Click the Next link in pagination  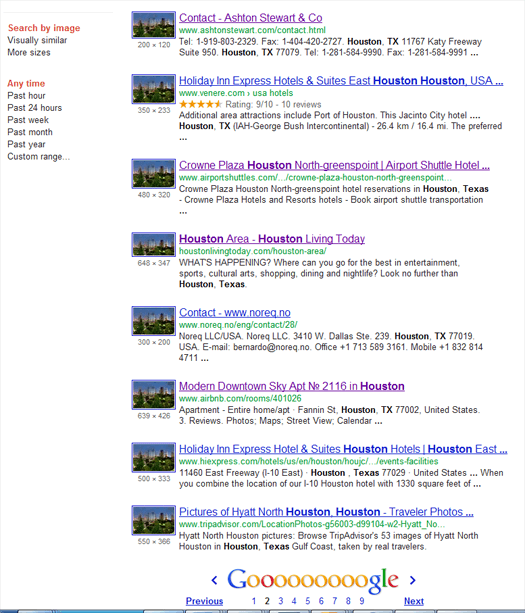(414, 601)
